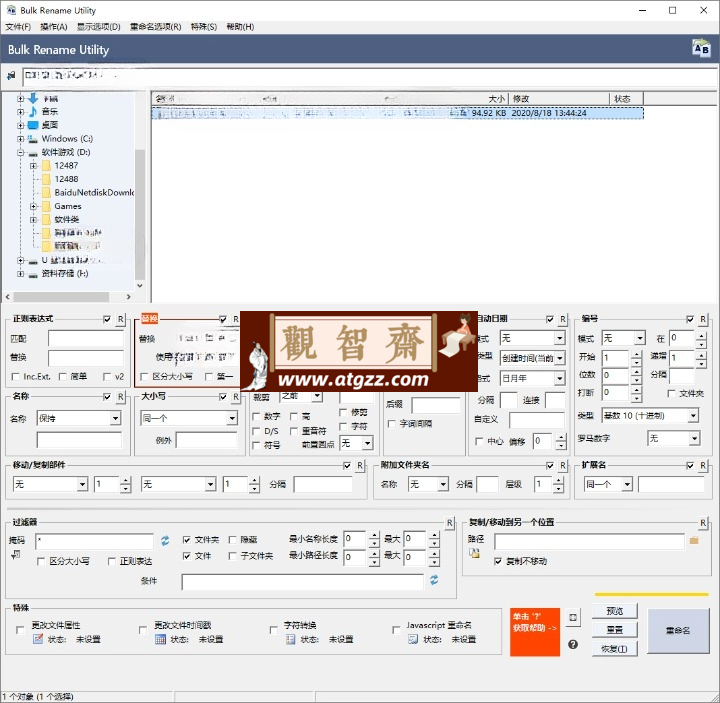Click the 正则表达式 匹配 input field

pos(86,339)
